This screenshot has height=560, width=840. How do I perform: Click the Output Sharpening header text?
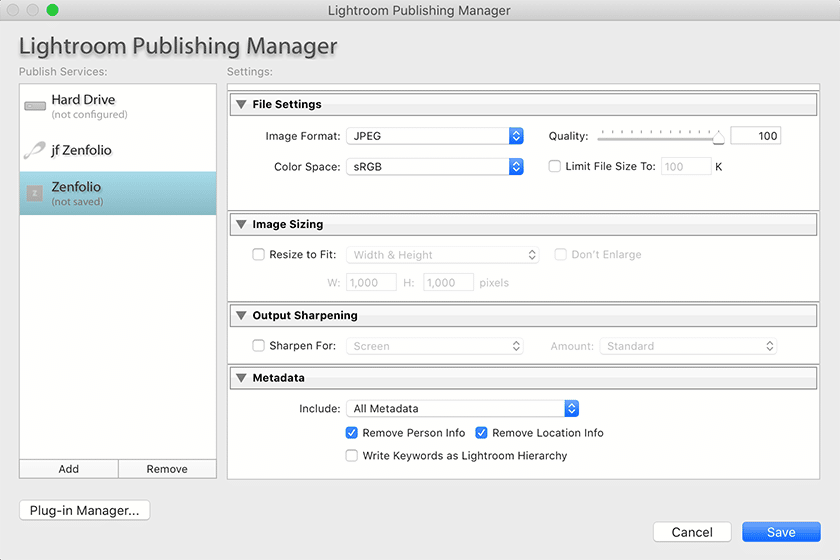click(x=305, y=315)
